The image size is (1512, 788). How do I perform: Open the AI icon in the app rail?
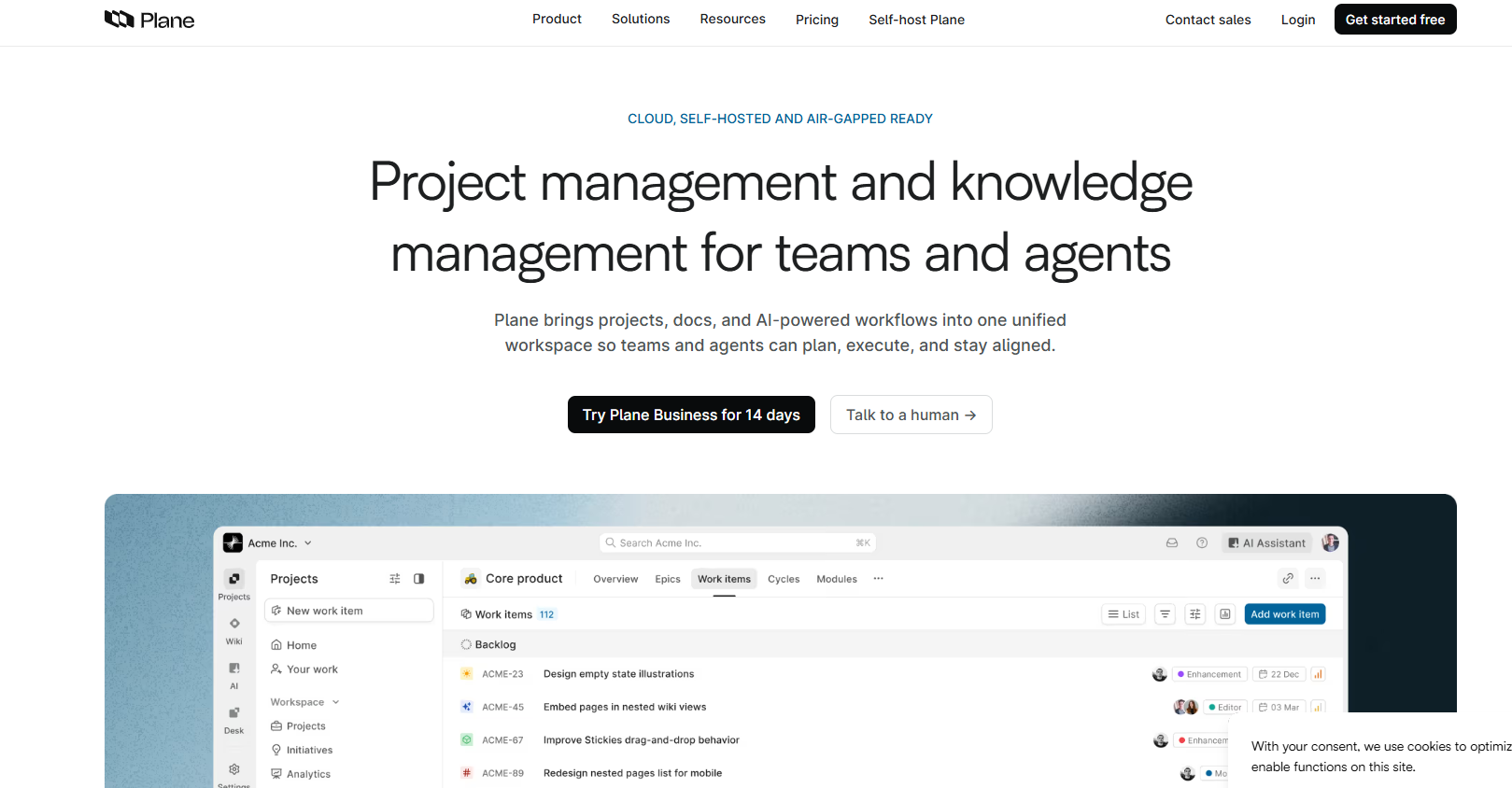pyautogui.click(x=234, y=668)
